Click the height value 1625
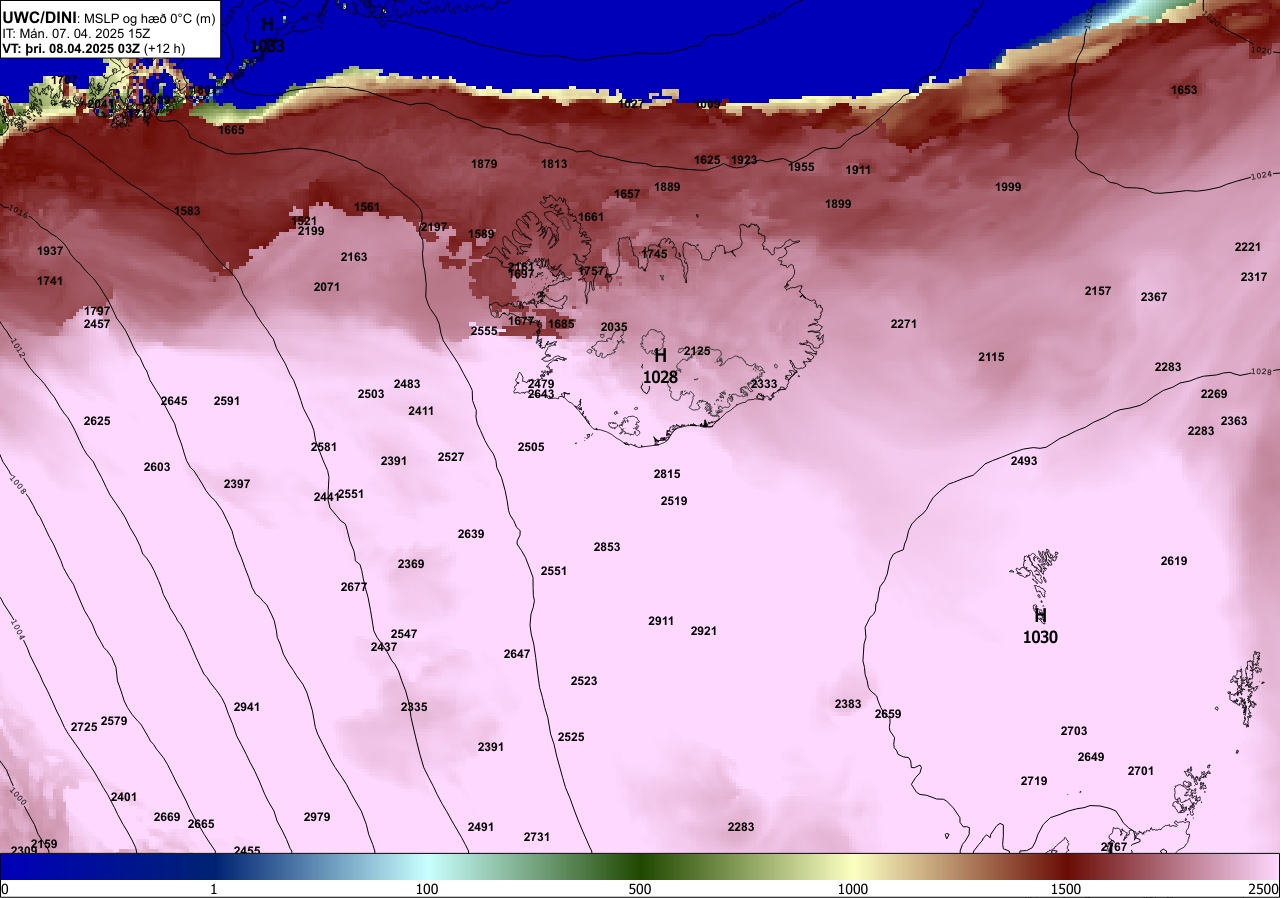The image size is (1280, 898). [707, 160]
